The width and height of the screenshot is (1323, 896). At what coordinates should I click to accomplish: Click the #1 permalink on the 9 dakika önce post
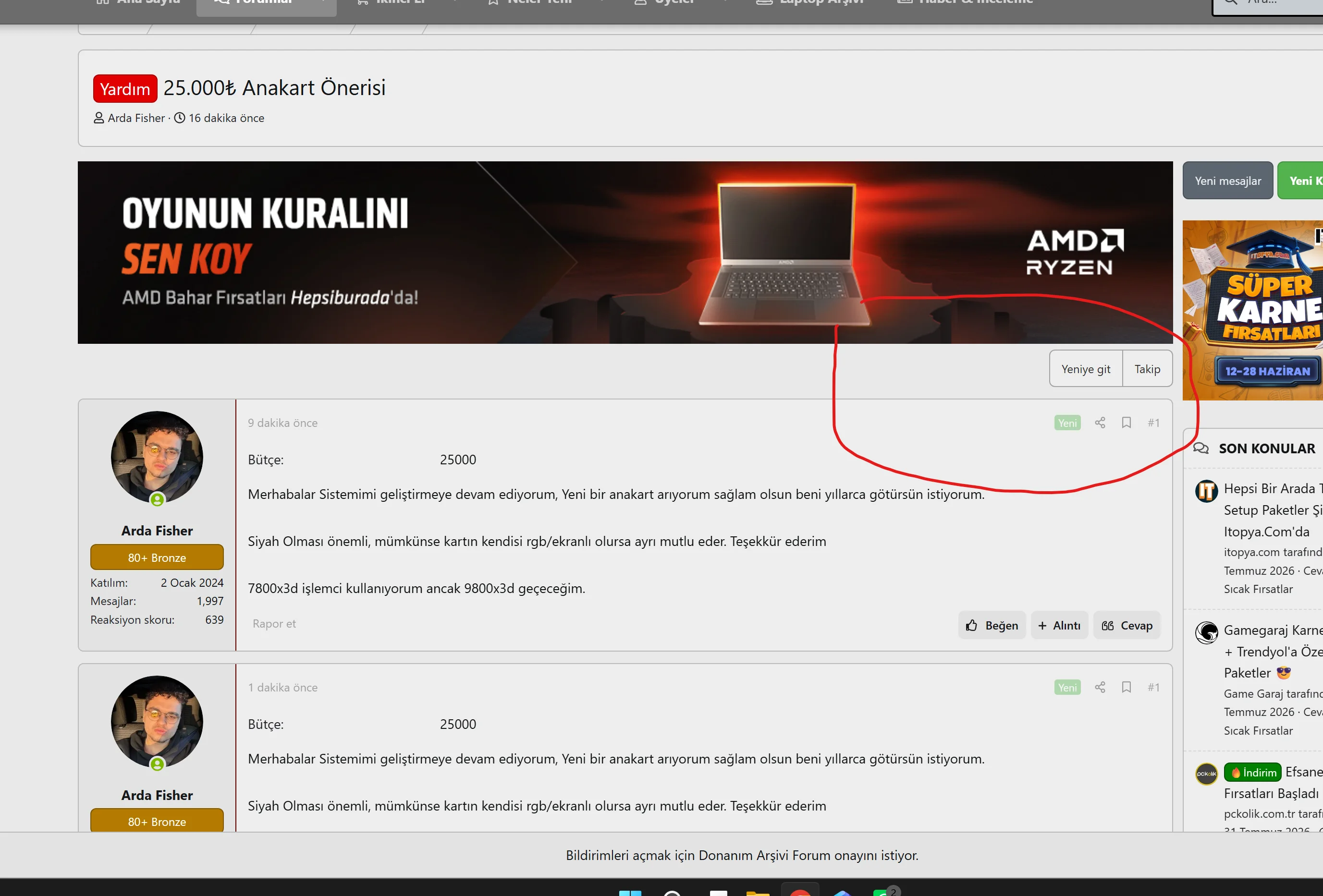tap(1153, 423)
